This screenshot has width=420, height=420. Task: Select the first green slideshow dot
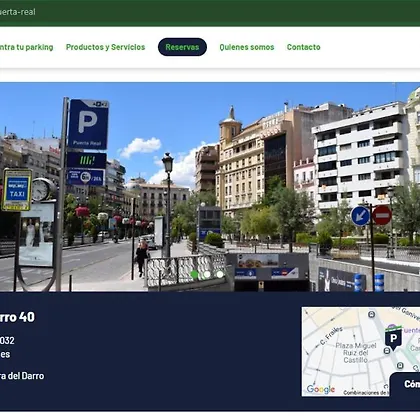pyautogui.click(x=194, y=275)
